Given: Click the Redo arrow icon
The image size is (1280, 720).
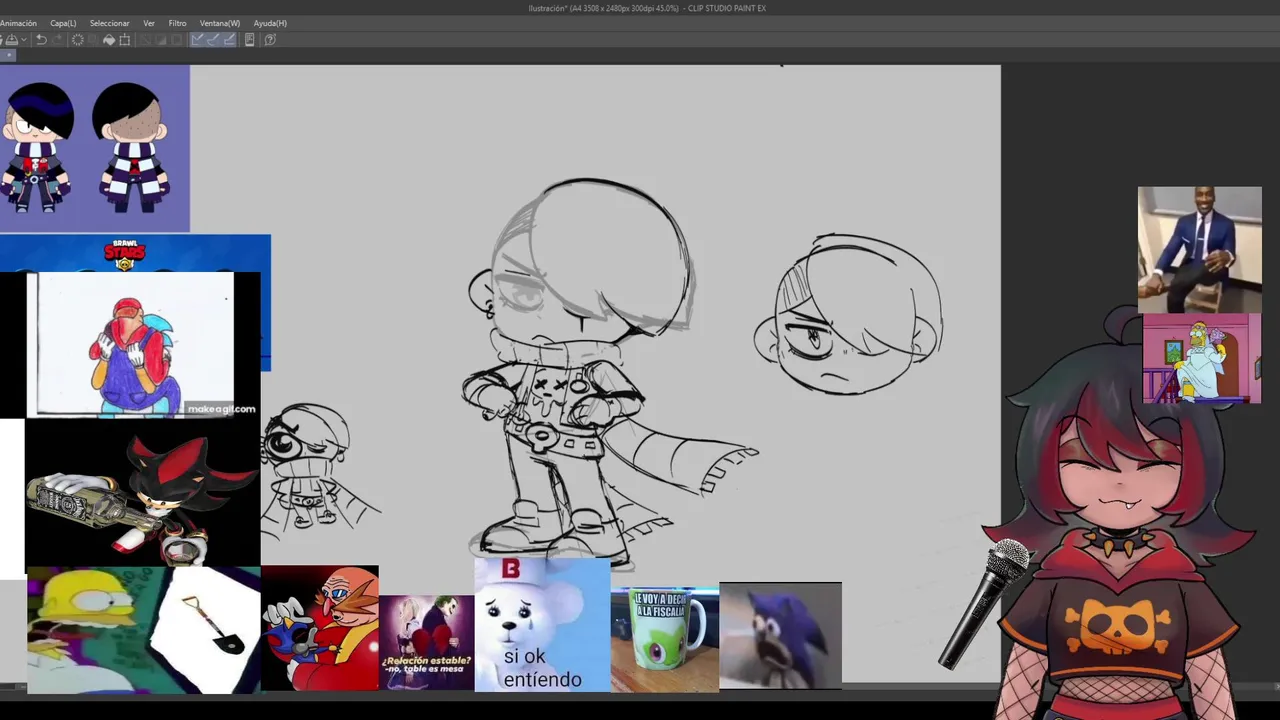Looking at the screenshot, I should click(57, 40).
